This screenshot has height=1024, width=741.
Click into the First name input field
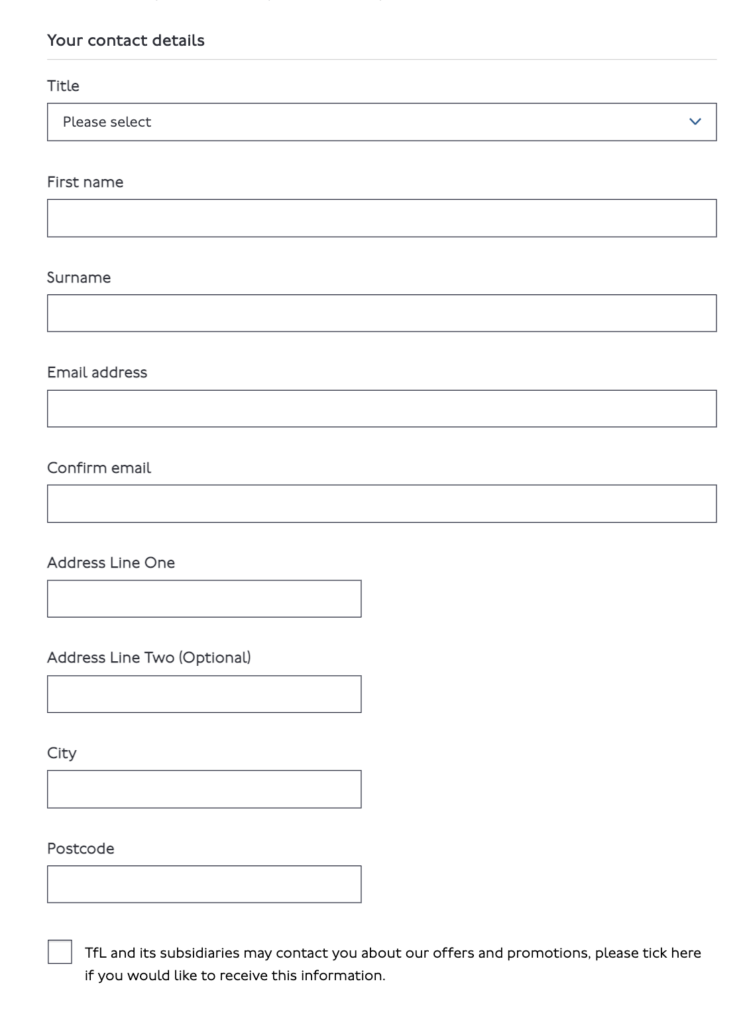point(381,218)
